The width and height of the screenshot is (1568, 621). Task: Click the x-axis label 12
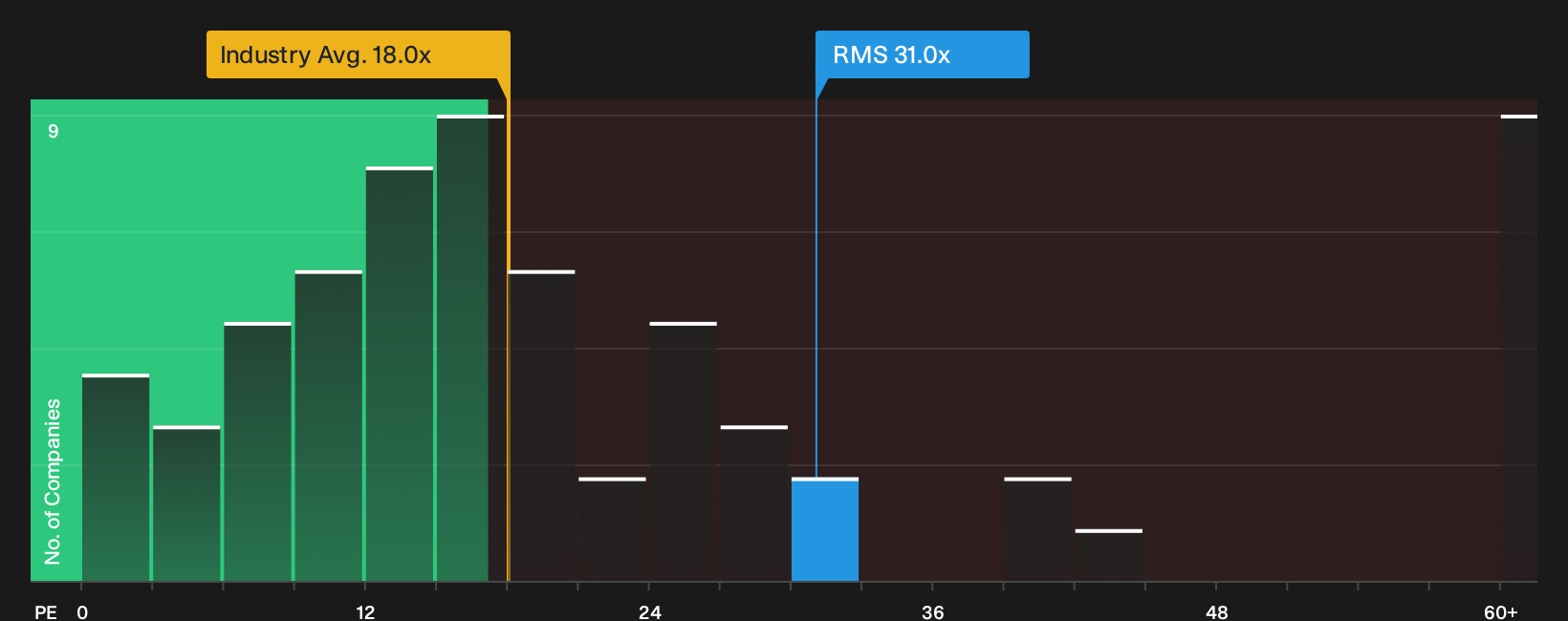click(365, 612)
